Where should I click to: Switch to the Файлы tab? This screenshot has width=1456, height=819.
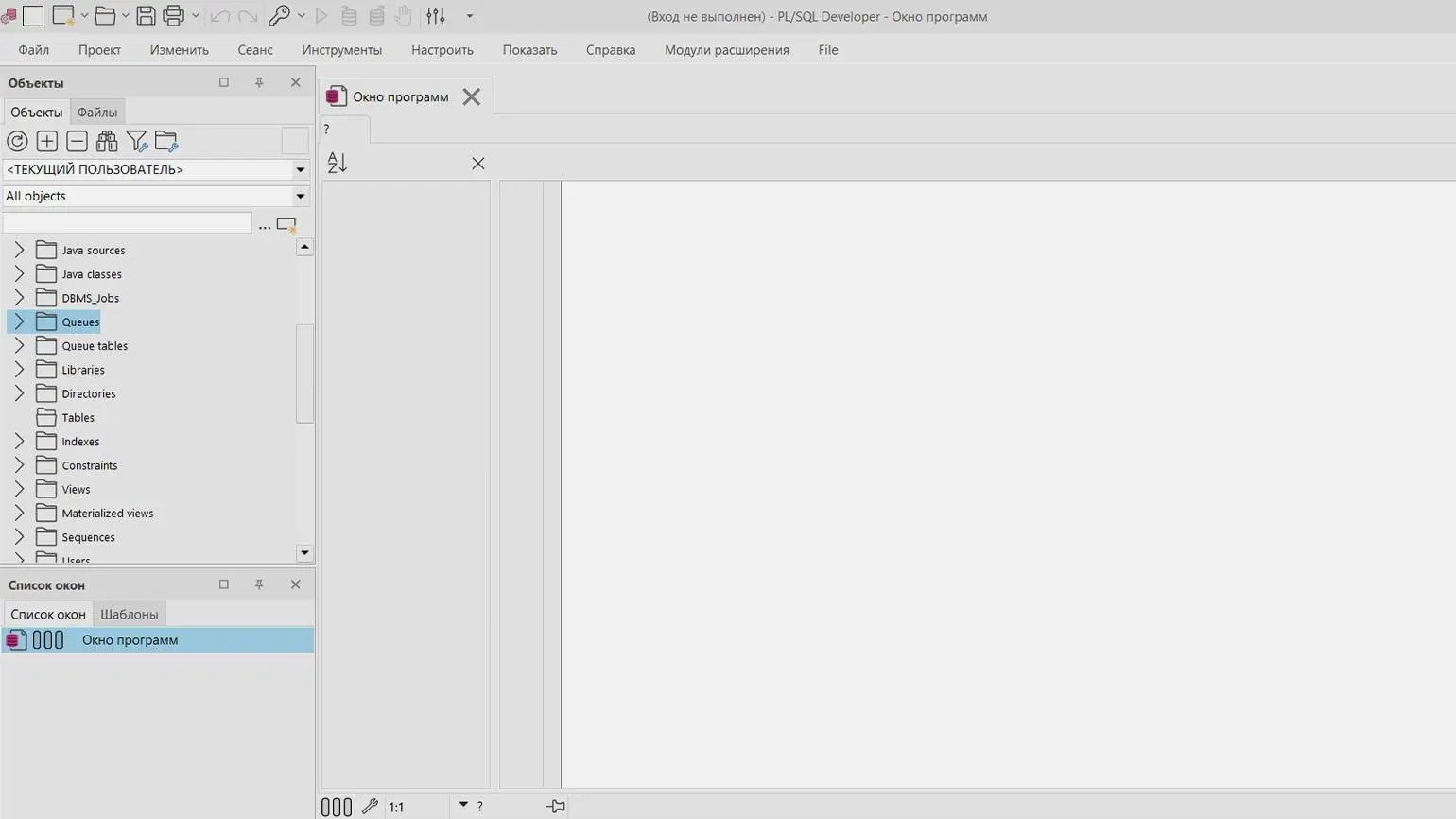pyautogui.click(x=97, y=112)
